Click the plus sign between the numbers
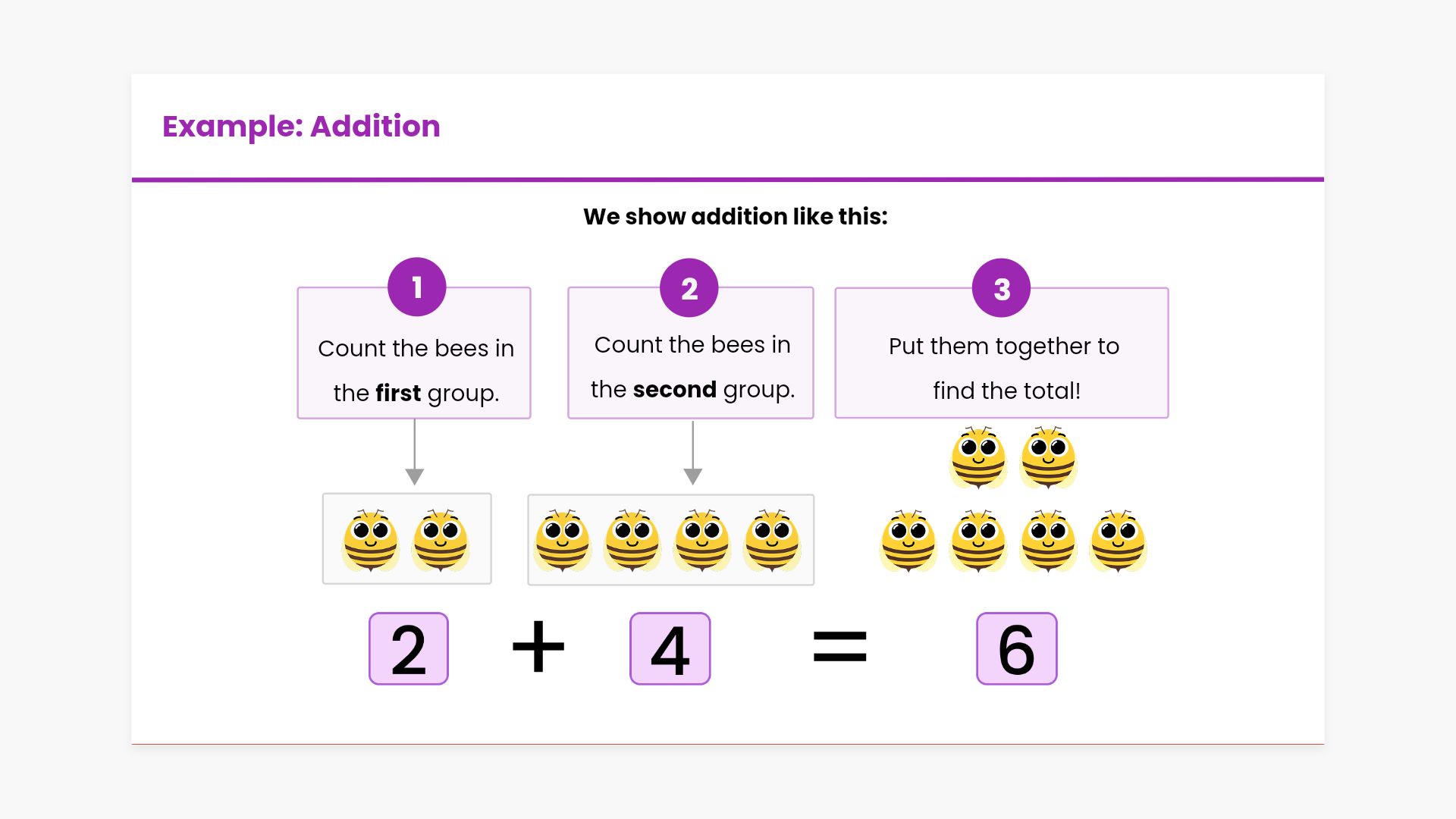 tap(538, 647)
